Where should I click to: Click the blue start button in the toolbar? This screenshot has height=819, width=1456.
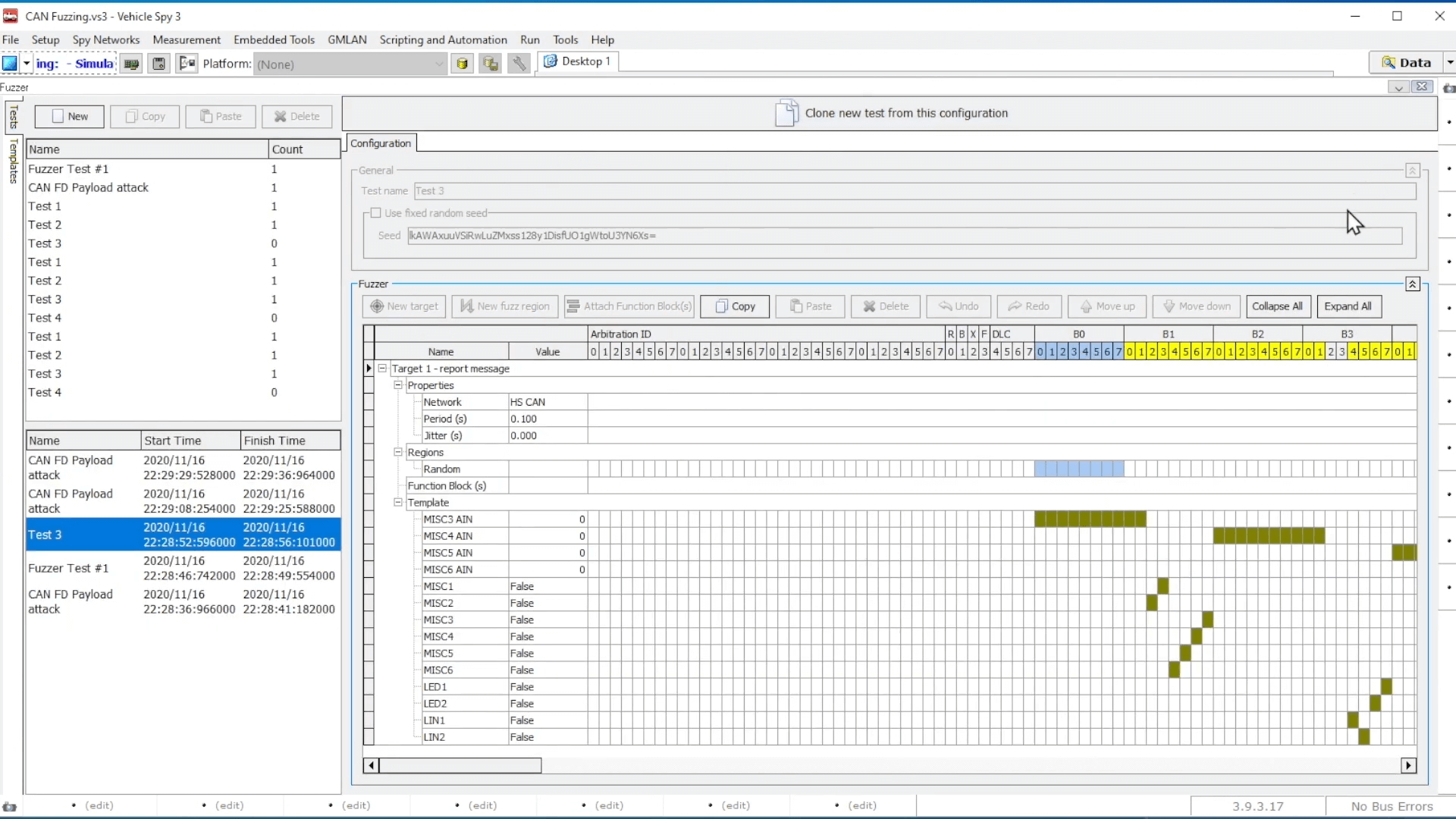point(10,64)
